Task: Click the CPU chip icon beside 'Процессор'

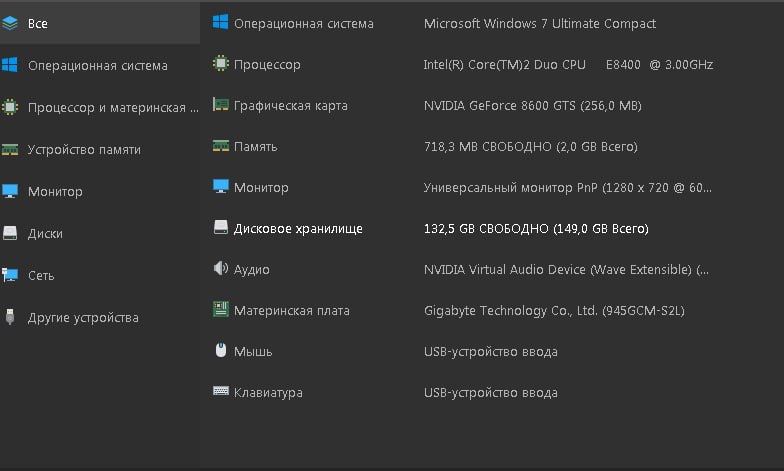Action: [x=220, y=64]
